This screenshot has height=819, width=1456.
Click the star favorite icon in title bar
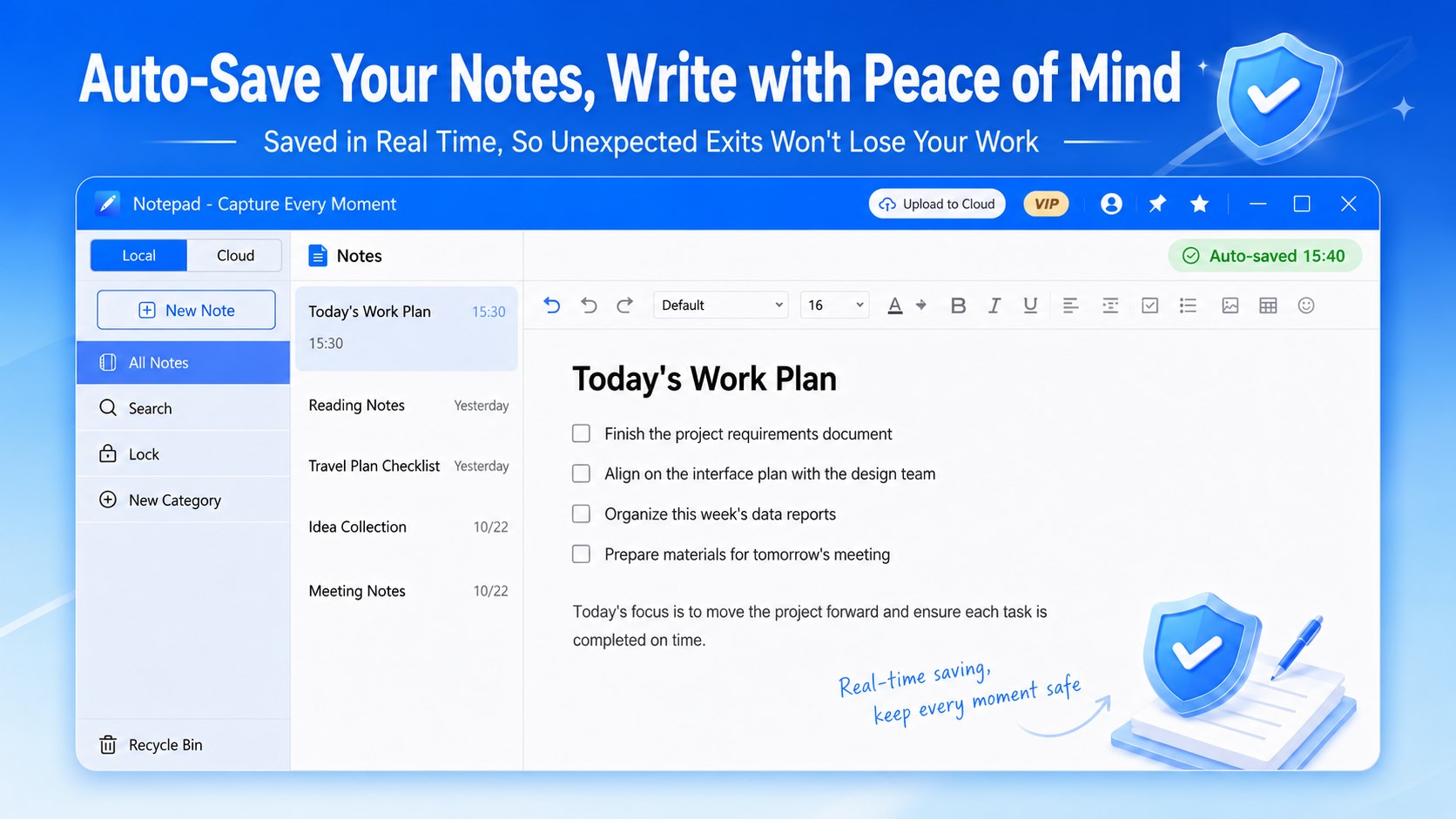click(1199, 204)
